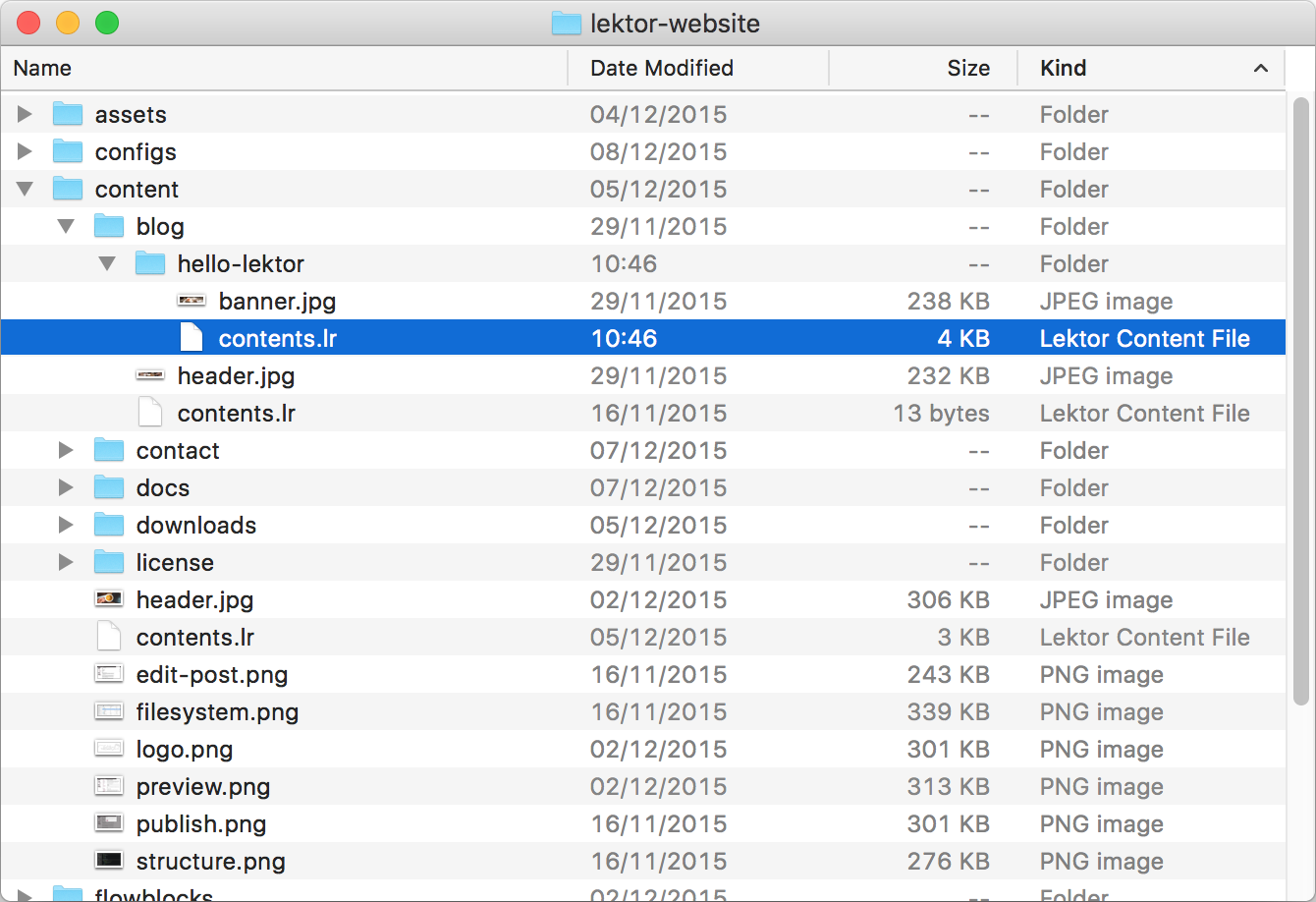Expand the docs folder triangle
This screenshot has height=902, width=1316.
(66, 487)
